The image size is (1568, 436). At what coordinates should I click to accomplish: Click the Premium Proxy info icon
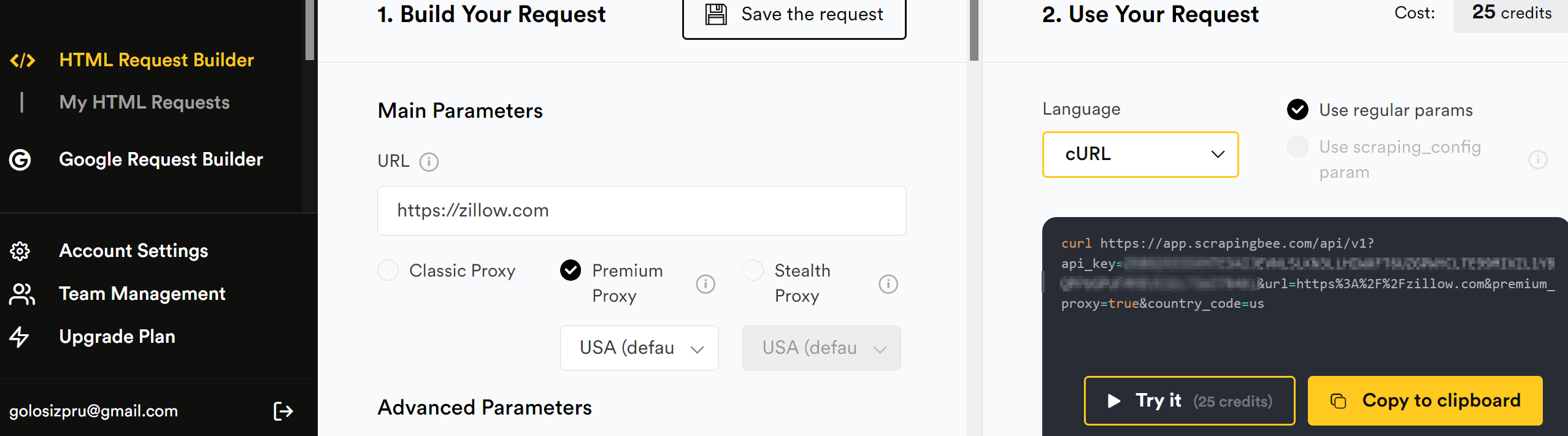[x=705, y=283]
